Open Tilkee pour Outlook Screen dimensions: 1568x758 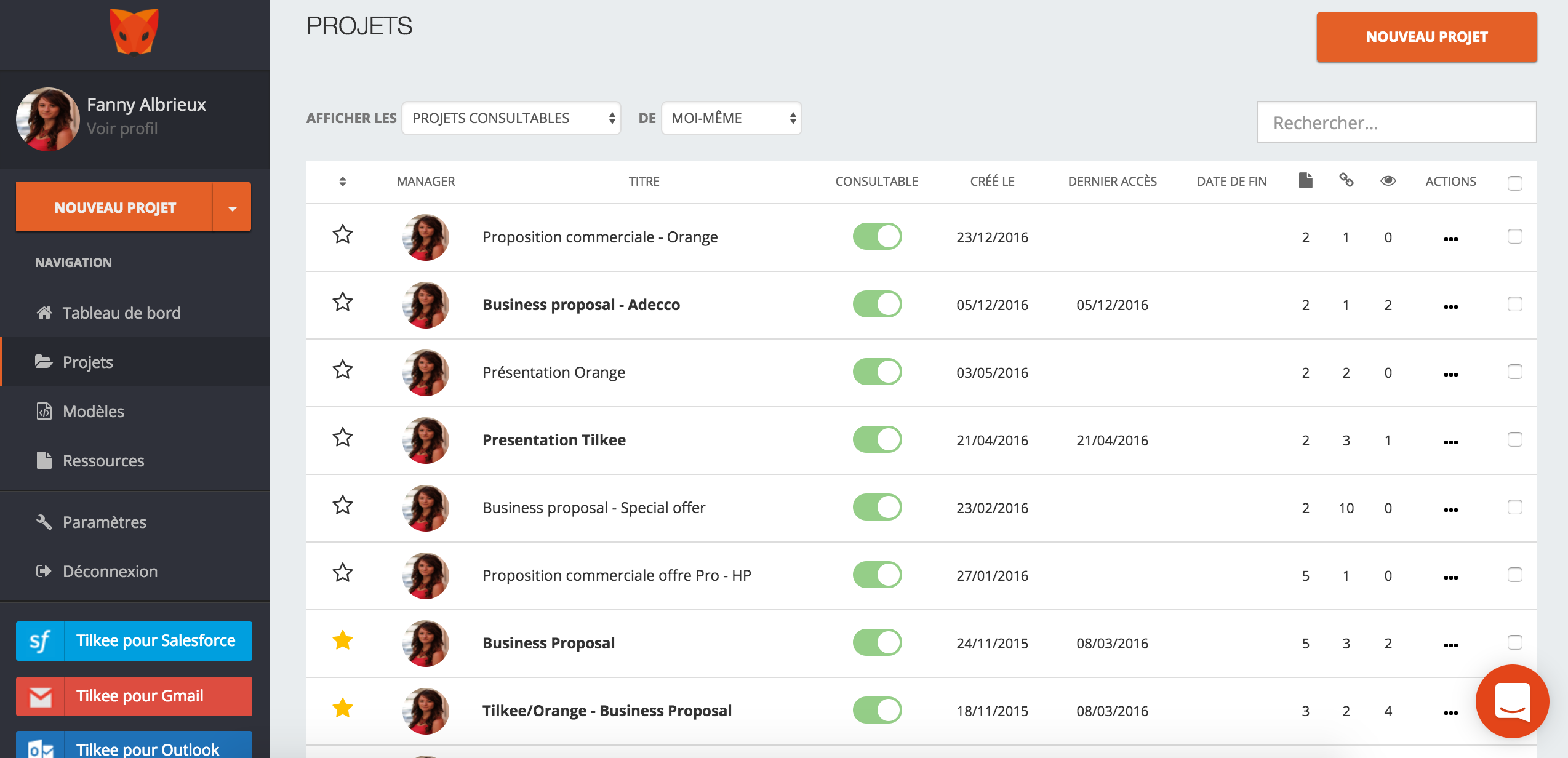click(134, 746)
